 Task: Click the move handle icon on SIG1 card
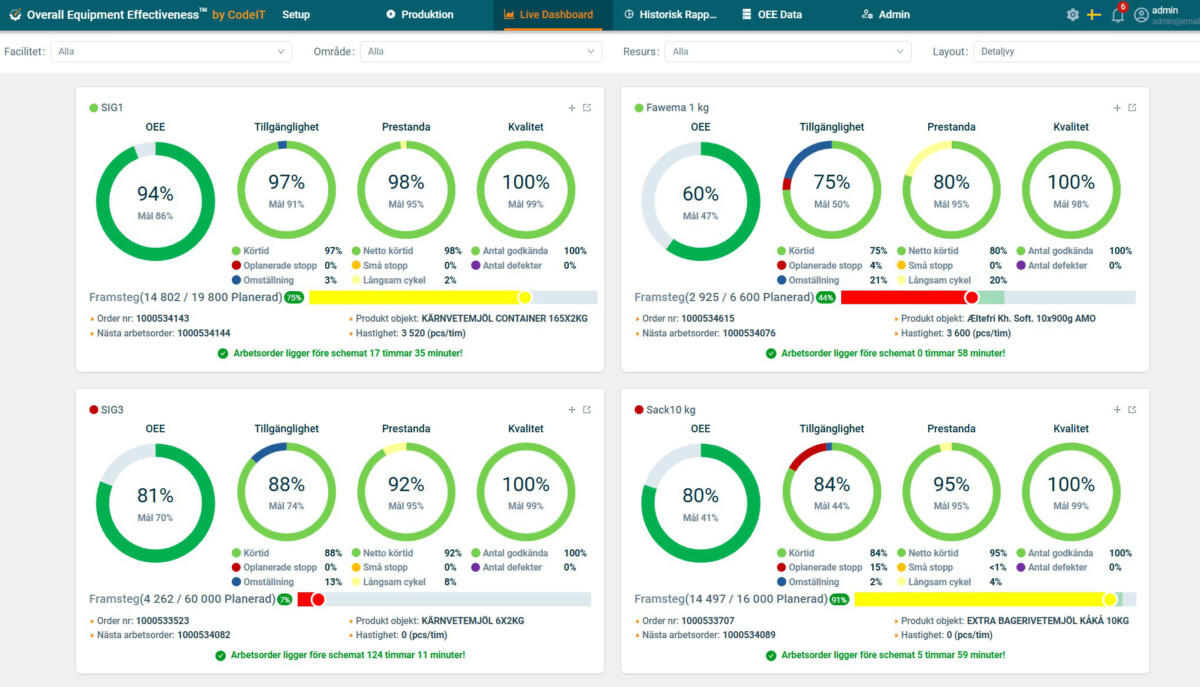tap(572, 108)
